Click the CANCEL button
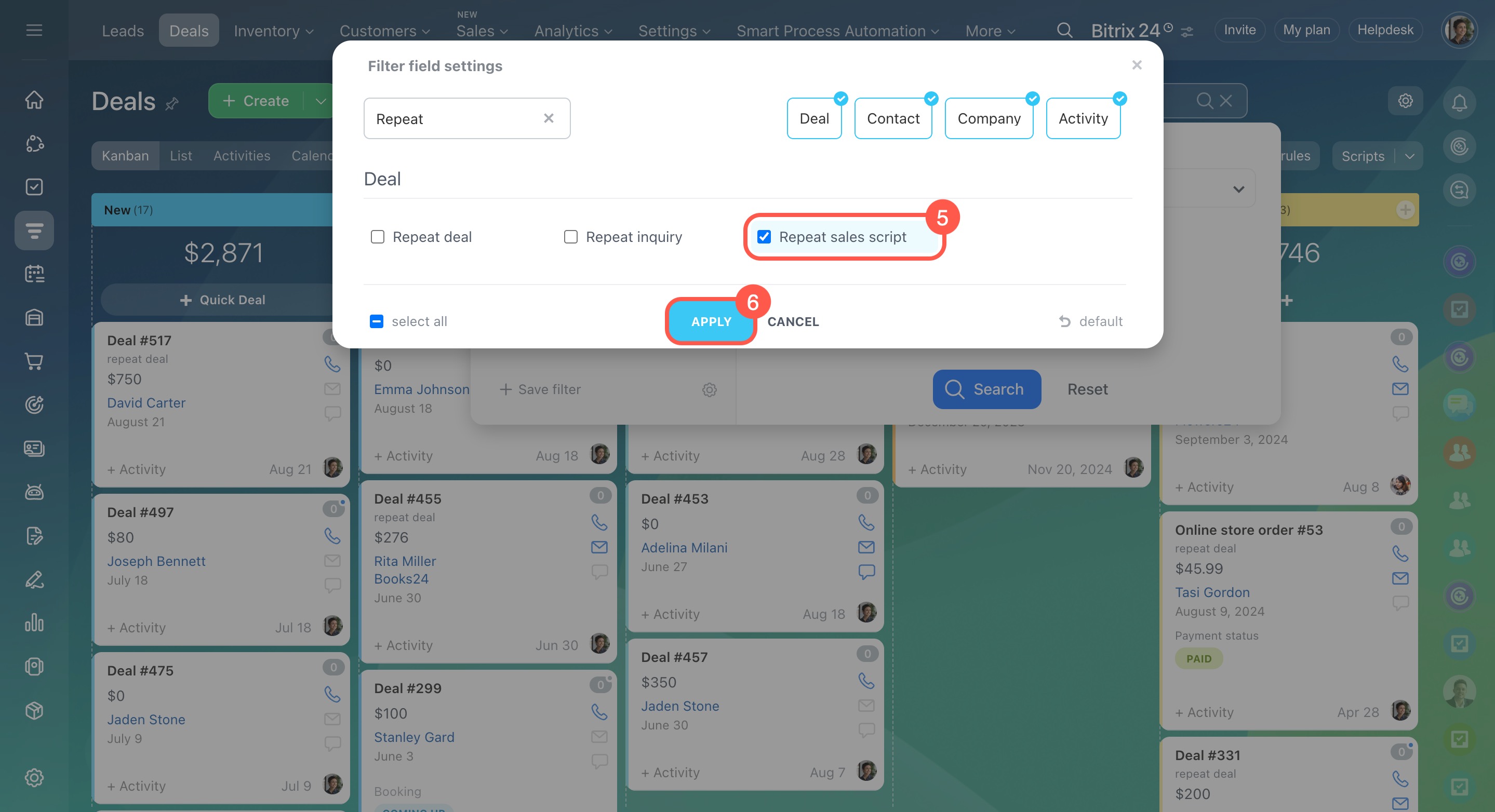The width and height of the screenshot is (1495, 812). coord(793,321)
